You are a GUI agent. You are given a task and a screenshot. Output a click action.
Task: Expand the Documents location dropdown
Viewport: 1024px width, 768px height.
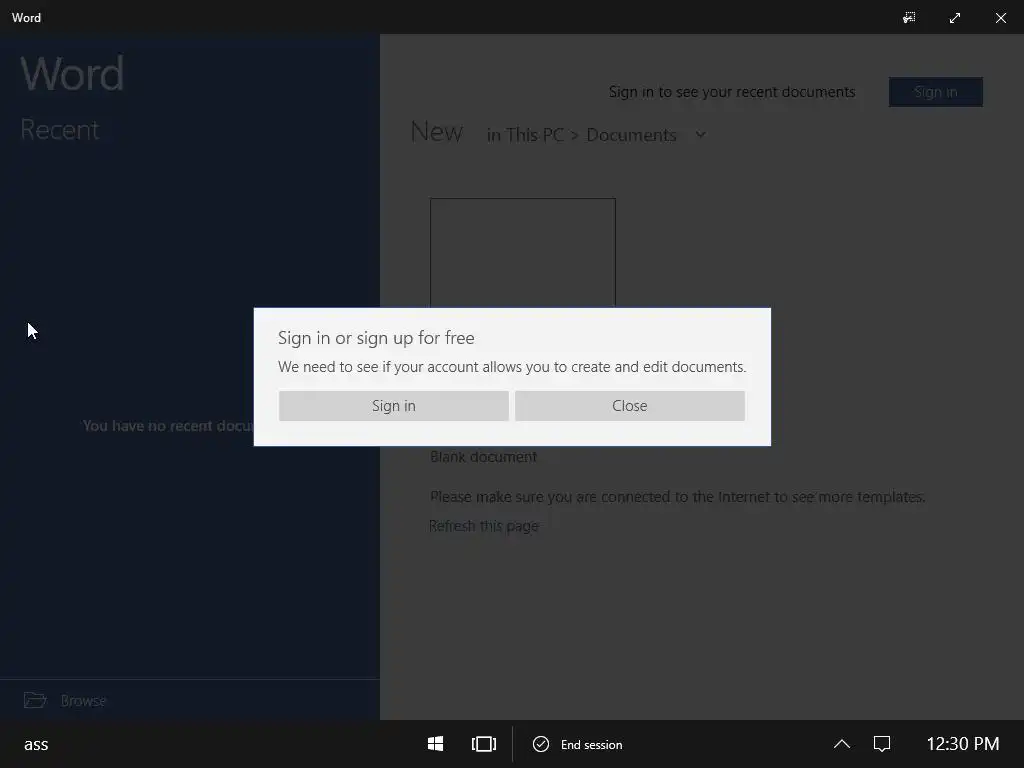point(701,135)
